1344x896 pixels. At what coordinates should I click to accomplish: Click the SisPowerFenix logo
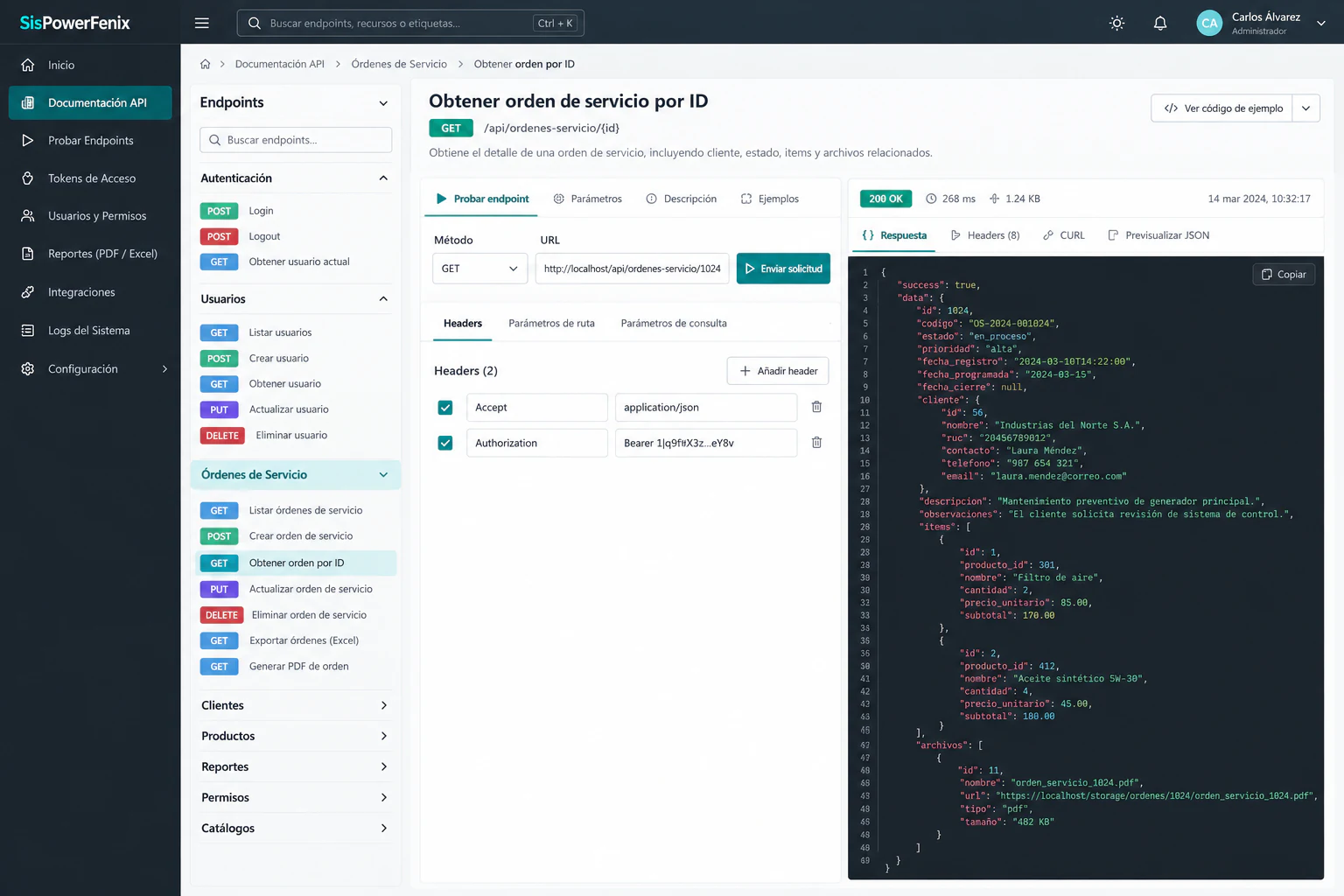pyautogui.click(x=75, y=23)
